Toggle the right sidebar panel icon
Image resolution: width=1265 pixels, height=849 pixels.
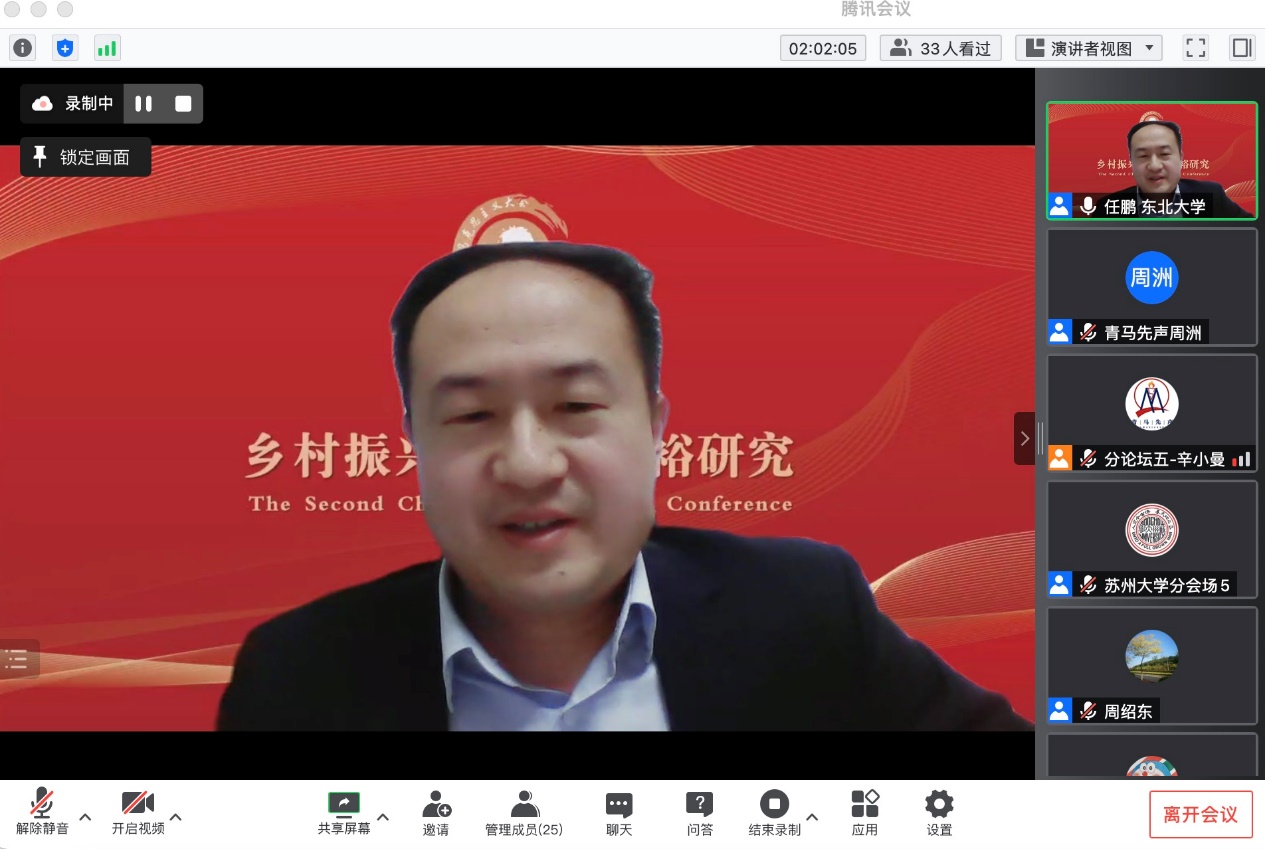pyautogui.click(x=1242, y=48)
